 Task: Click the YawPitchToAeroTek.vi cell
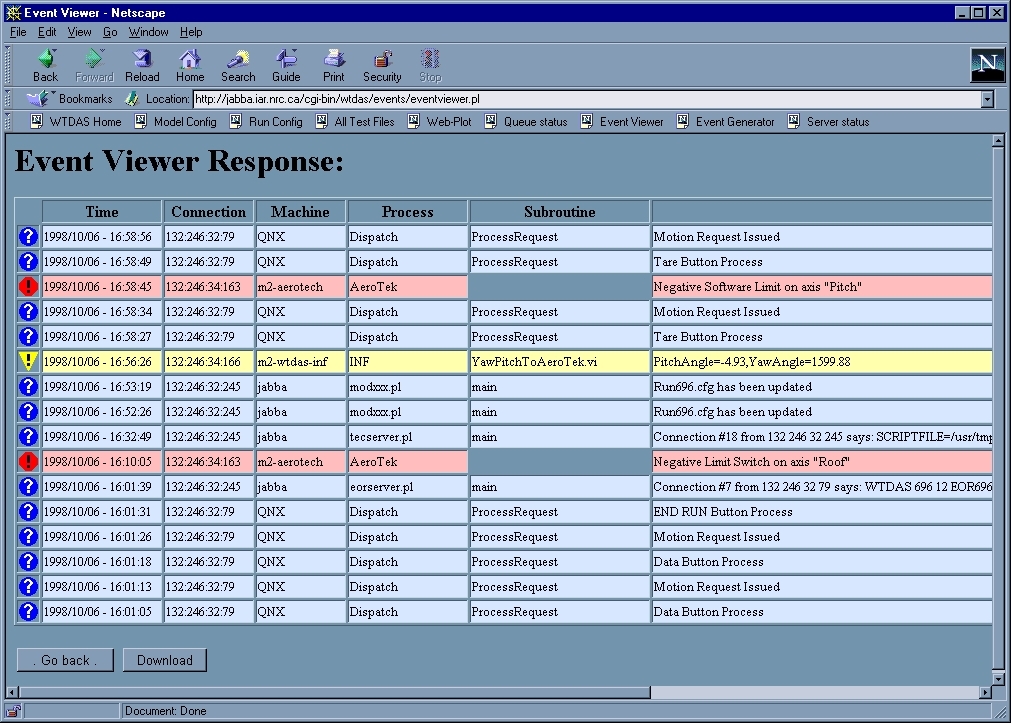click(560, 362)
